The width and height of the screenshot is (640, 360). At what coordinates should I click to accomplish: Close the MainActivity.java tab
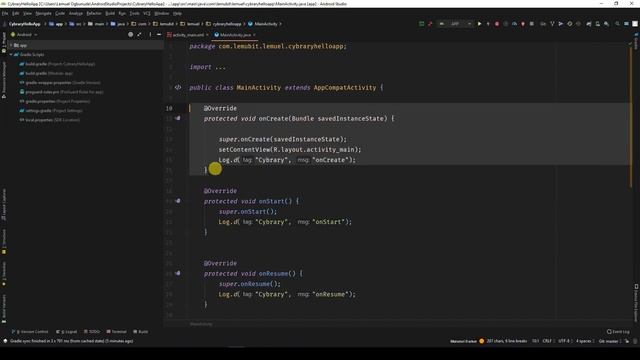pos(254,35)
